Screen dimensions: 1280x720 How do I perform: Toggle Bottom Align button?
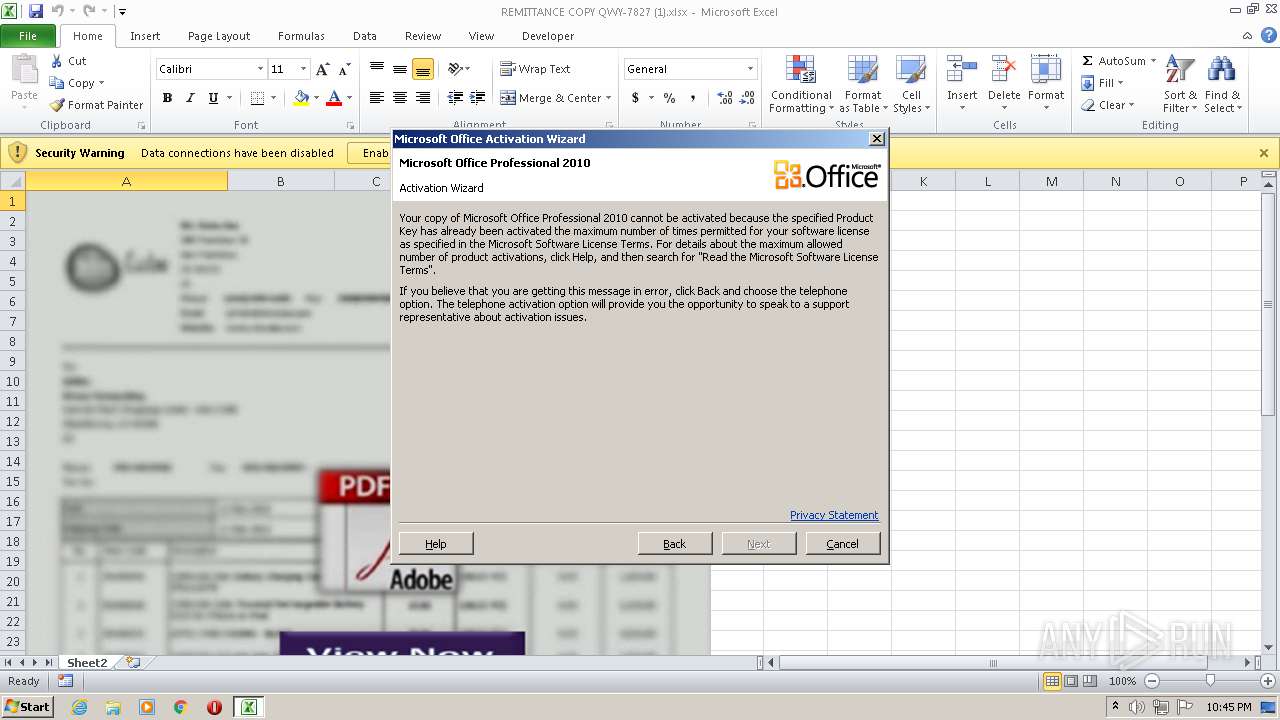423,69
